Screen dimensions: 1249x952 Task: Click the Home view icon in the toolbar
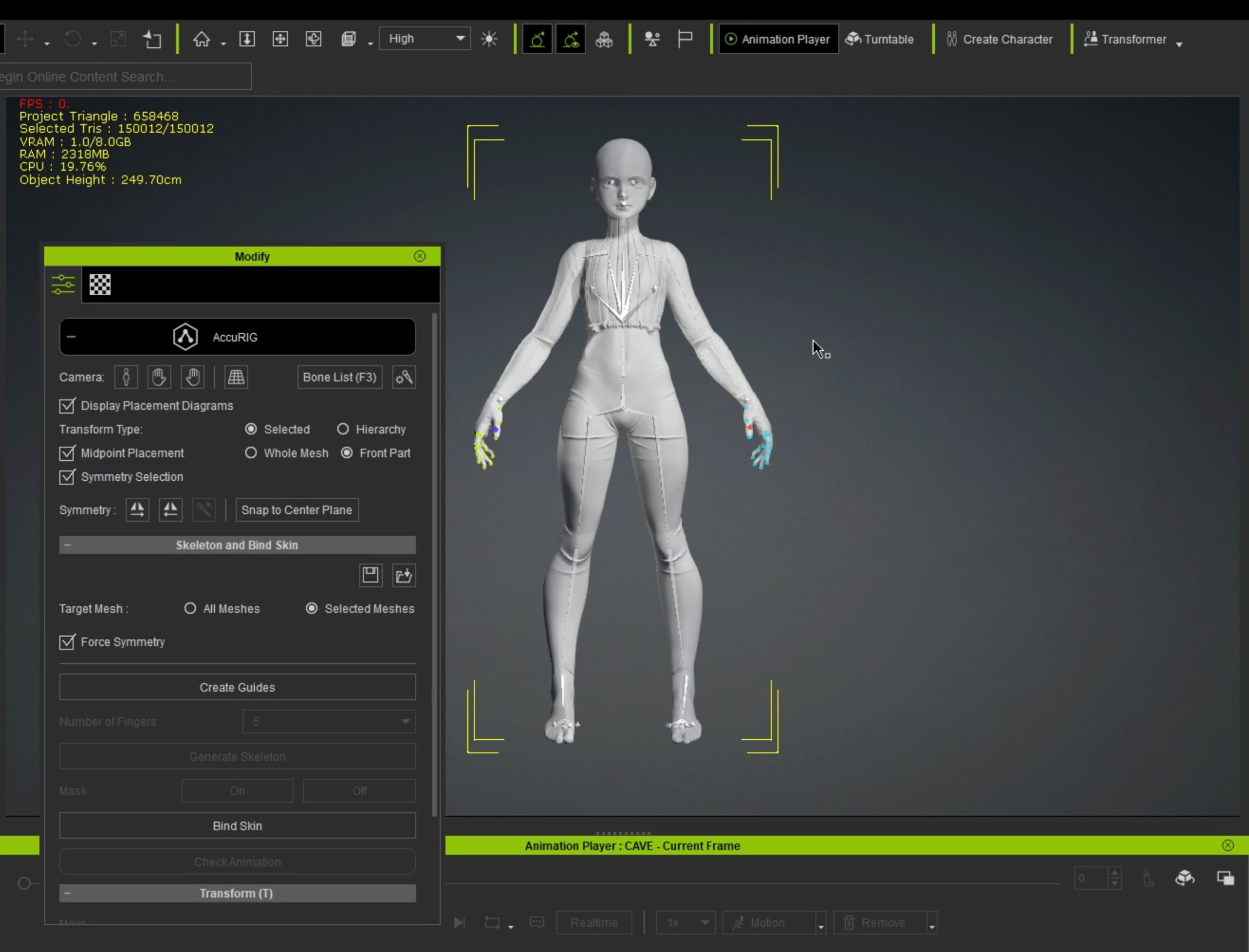coord(201,39)
